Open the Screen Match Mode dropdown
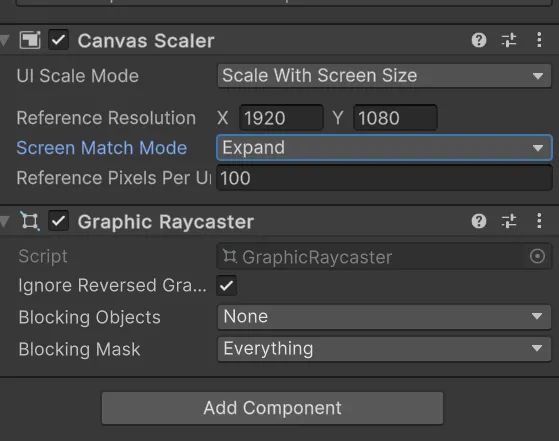 tap(384, 148)
